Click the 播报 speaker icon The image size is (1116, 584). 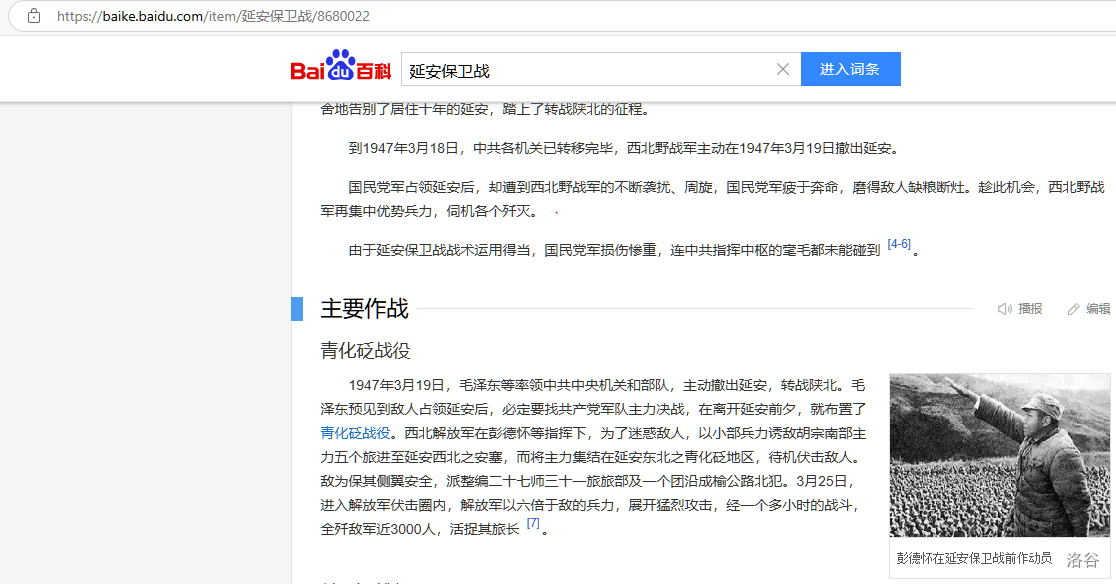(1005, 309)
